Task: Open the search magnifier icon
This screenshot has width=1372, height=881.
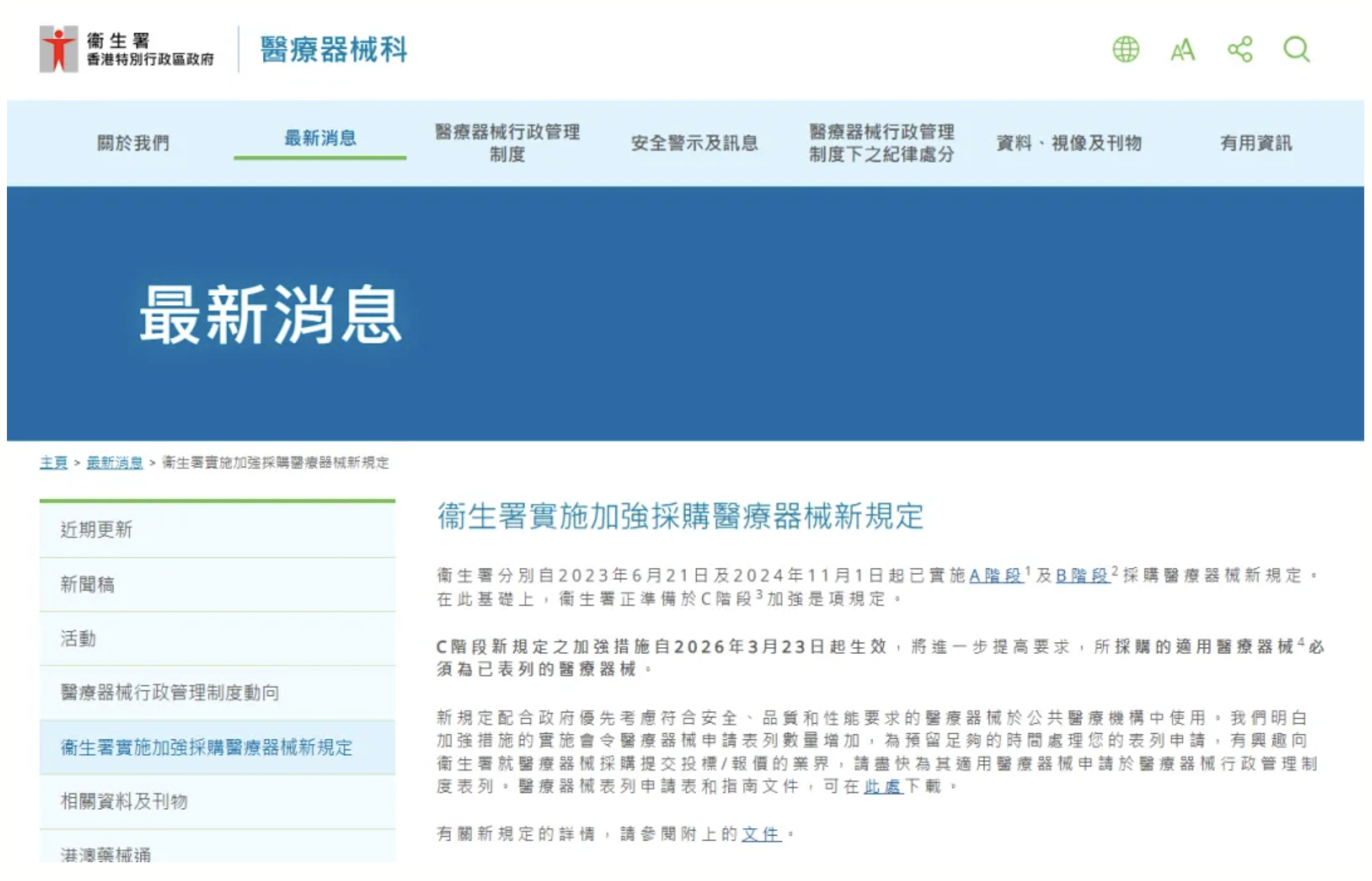Action: (1296, 49)
